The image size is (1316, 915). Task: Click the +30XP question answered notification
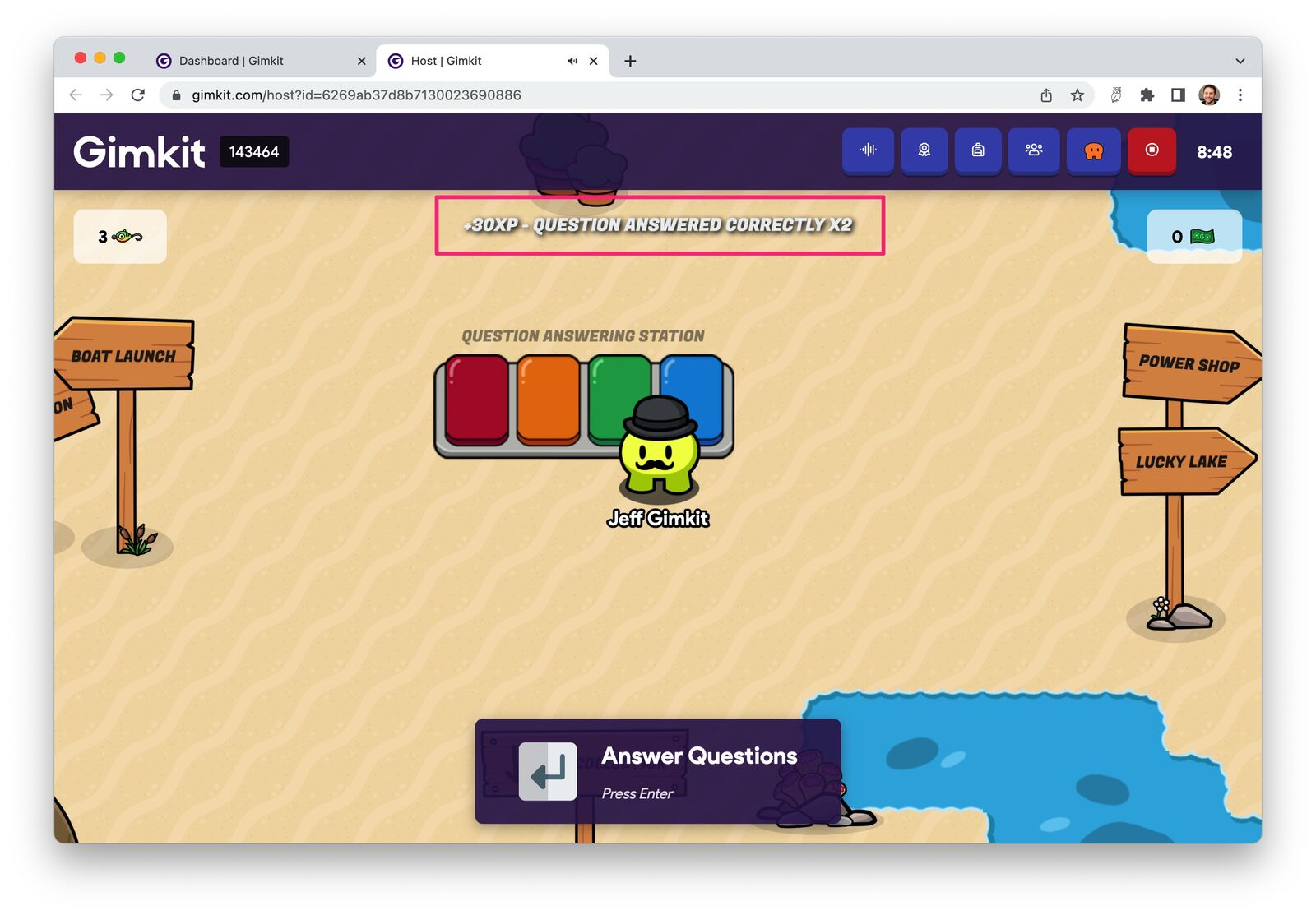[658, 224]
